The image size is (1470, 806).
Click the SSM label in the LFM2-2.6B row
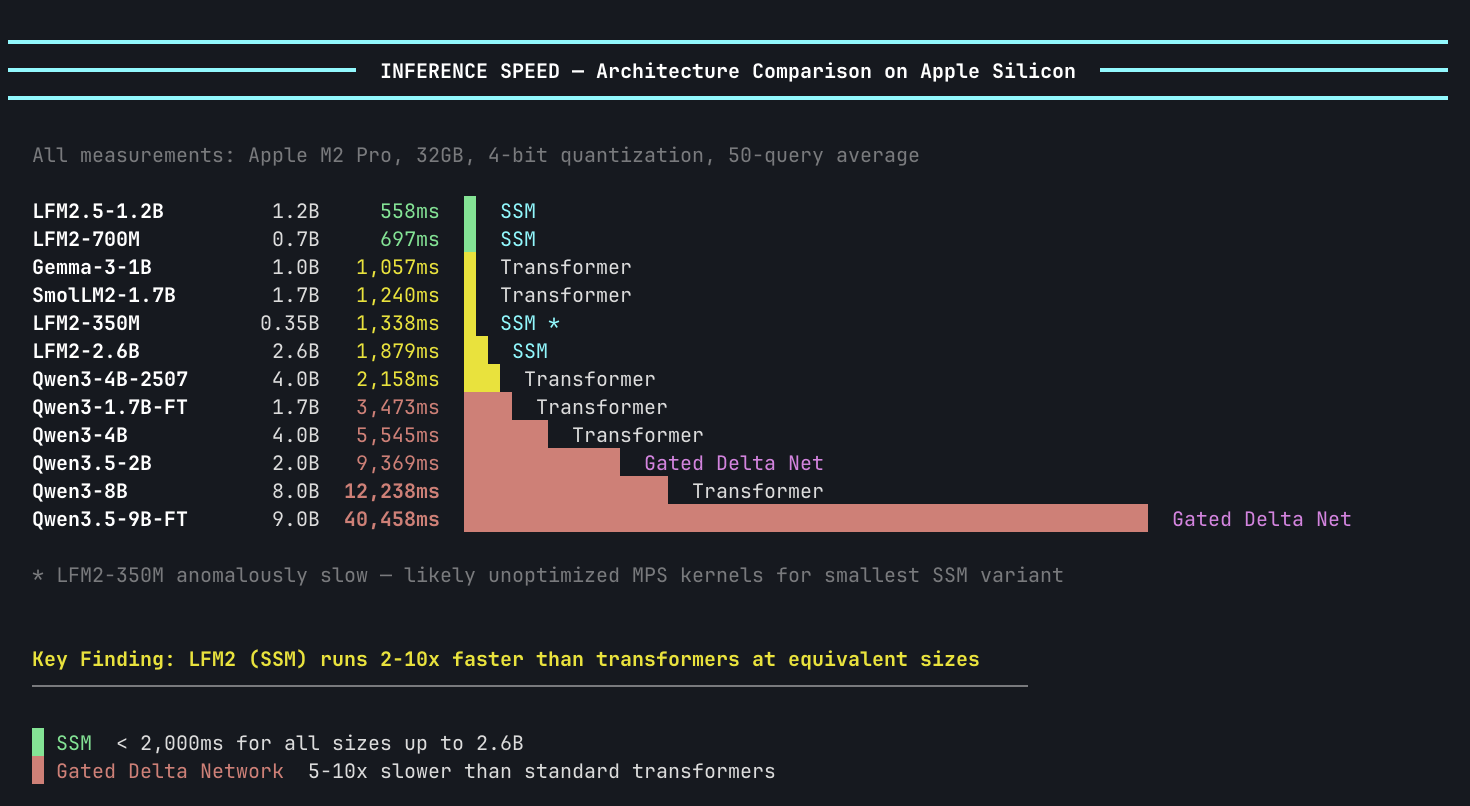tap(530, 351)
